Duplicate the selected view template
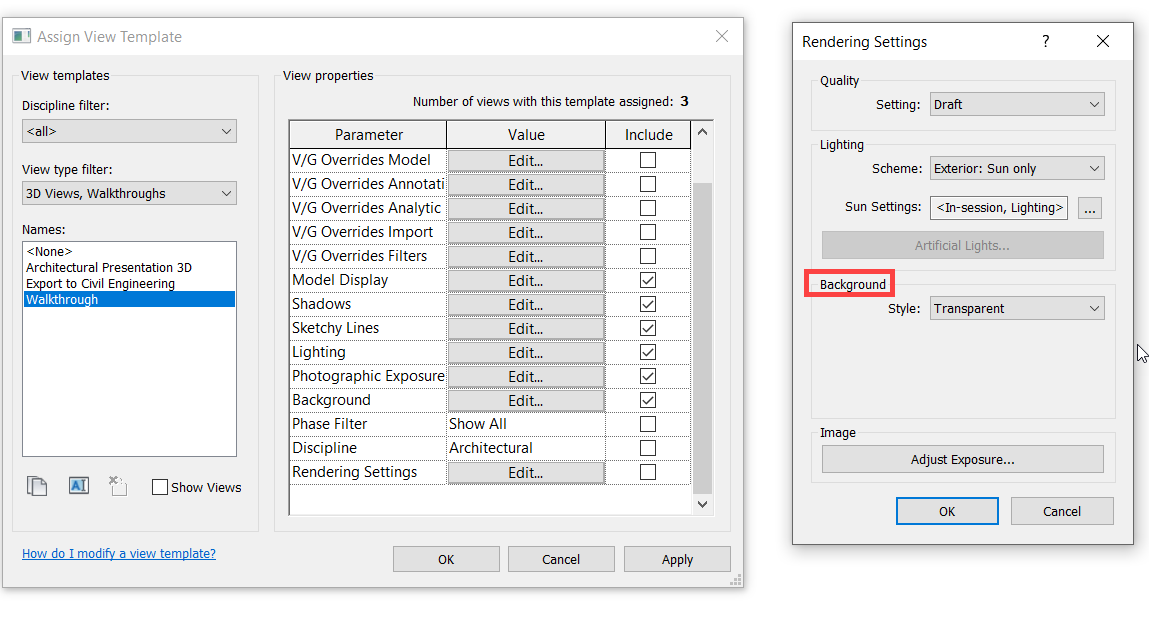 coord(37,486)
